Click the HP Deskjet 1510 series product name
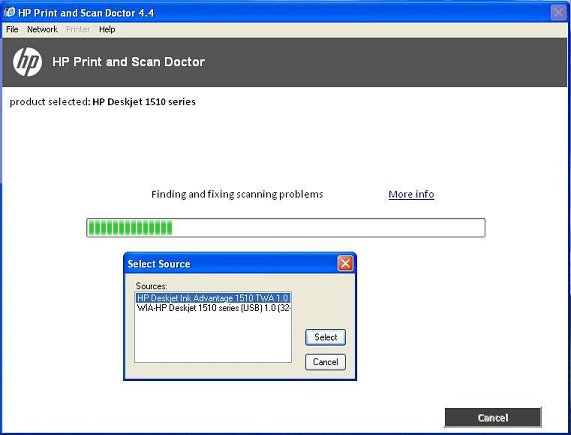This screenshot has width=571, height=435. (x=144, y=102)
